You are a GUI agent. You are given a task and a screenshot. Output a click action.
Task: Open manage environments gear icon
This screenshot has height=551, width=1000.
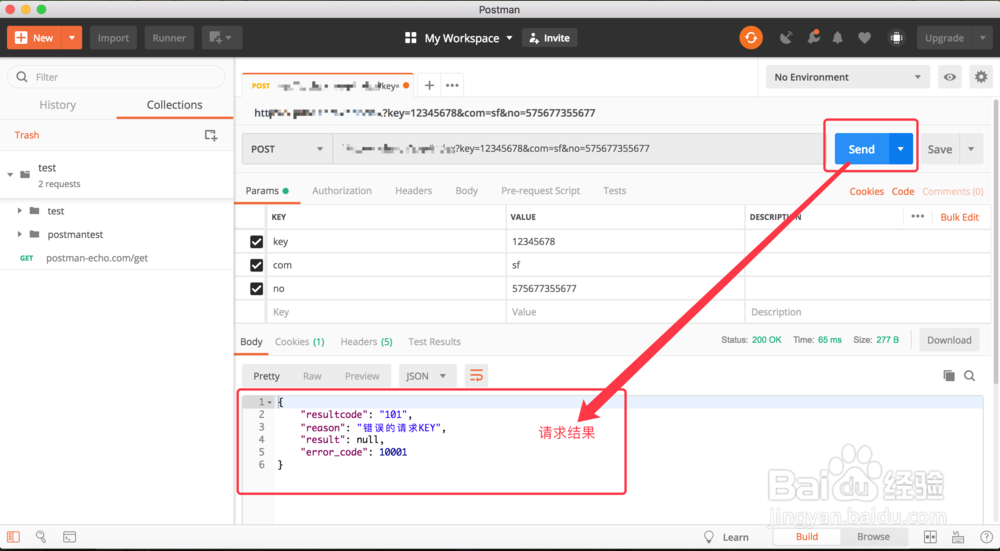pos(981,77)
